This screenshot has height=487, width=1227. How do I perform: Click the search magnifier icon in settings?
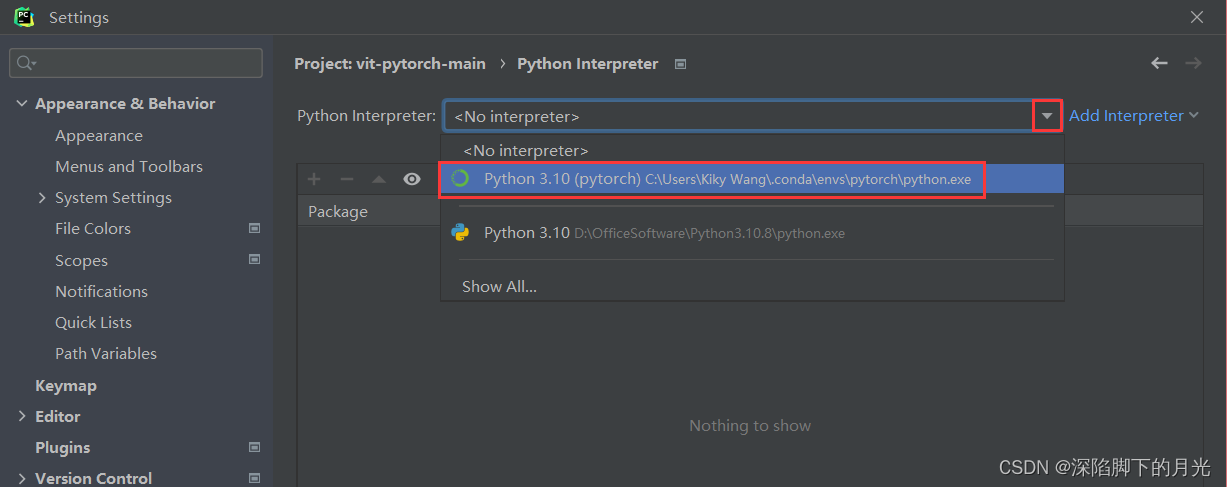coord(26,63)
